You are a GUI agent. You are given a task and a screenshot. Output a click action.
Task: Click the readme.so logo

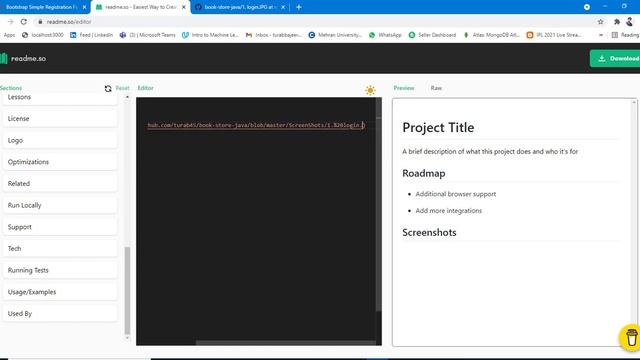23,58
